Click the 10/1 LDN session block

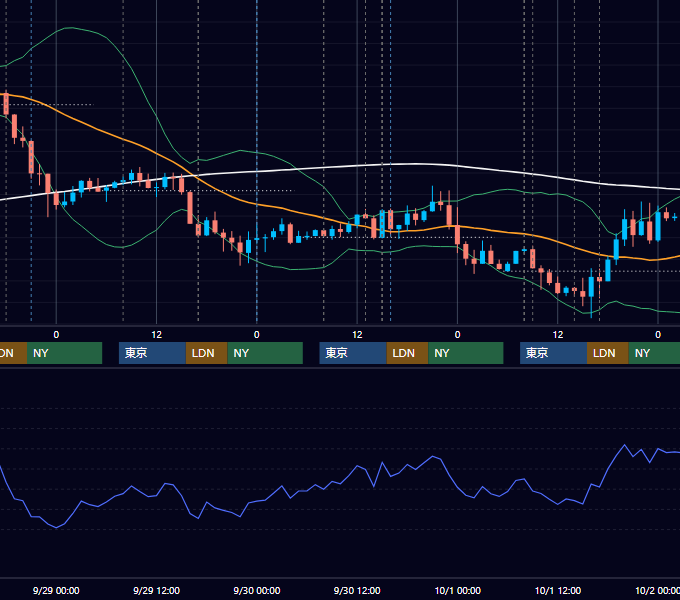pos(608,353)
